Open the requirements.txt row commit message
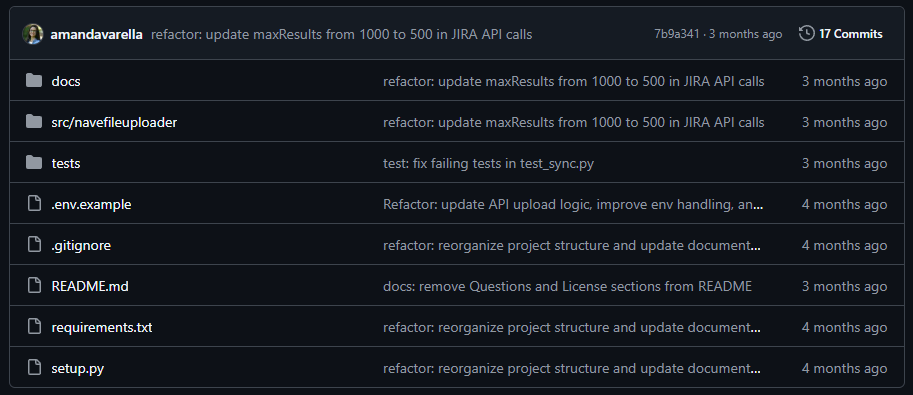Screen dimensions: 913x395 point(572,327)
